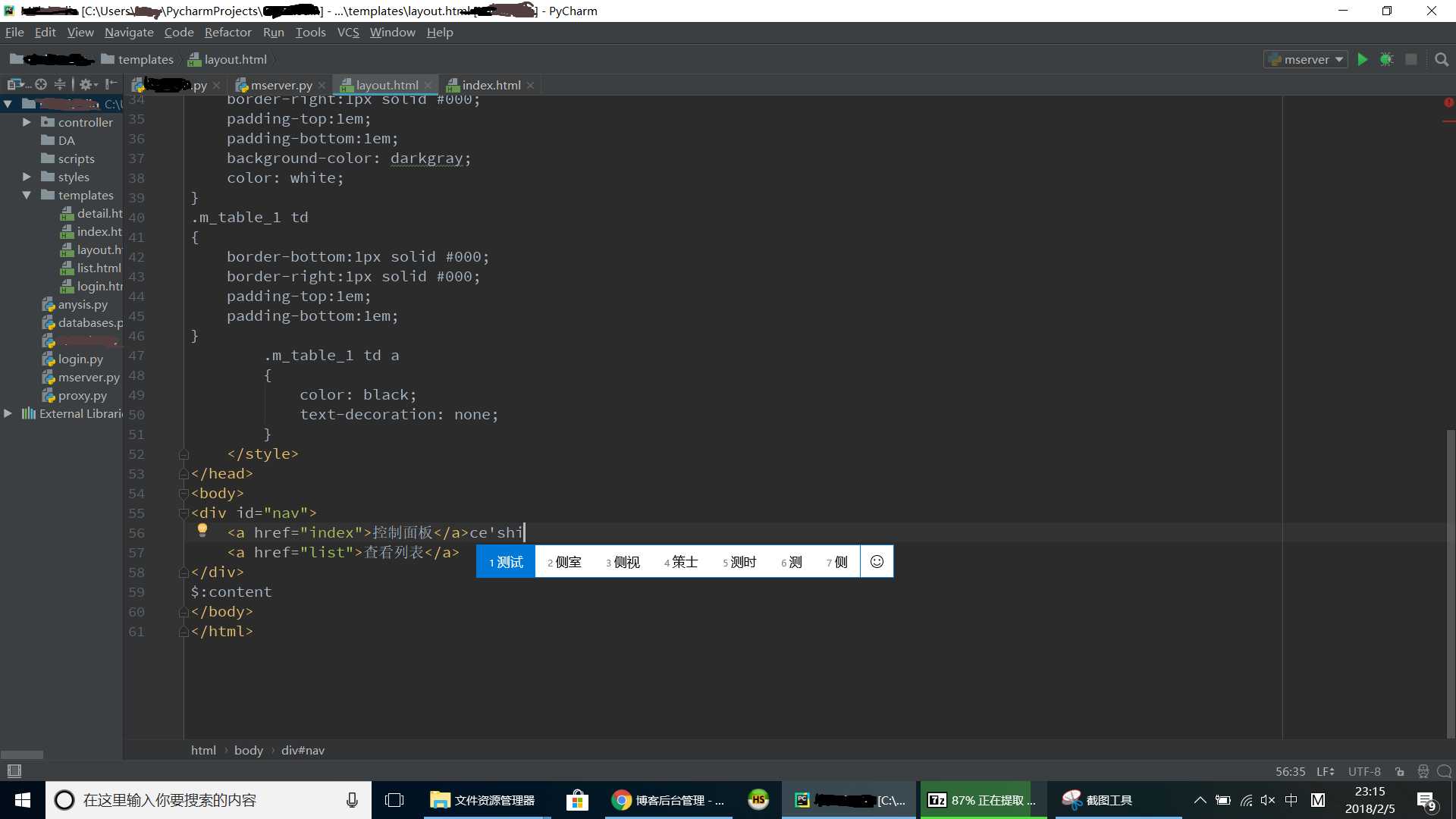
Task: Click the Windows taskbar search box
Action: click(209, 800)
